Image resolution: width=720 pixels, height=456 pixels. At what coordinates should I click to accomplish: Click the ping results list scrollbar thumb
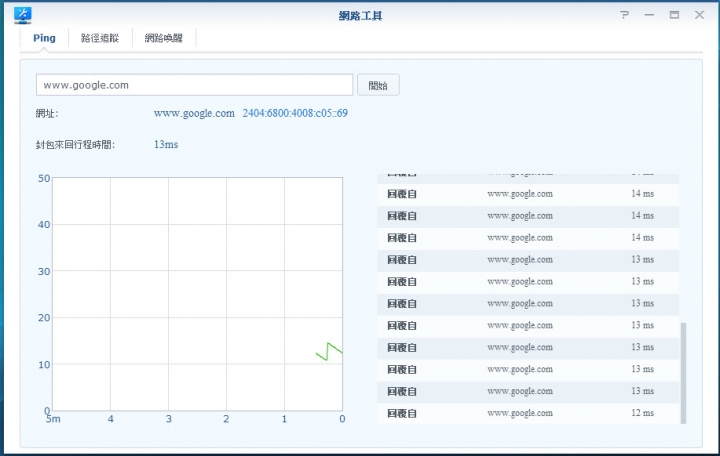683,373
